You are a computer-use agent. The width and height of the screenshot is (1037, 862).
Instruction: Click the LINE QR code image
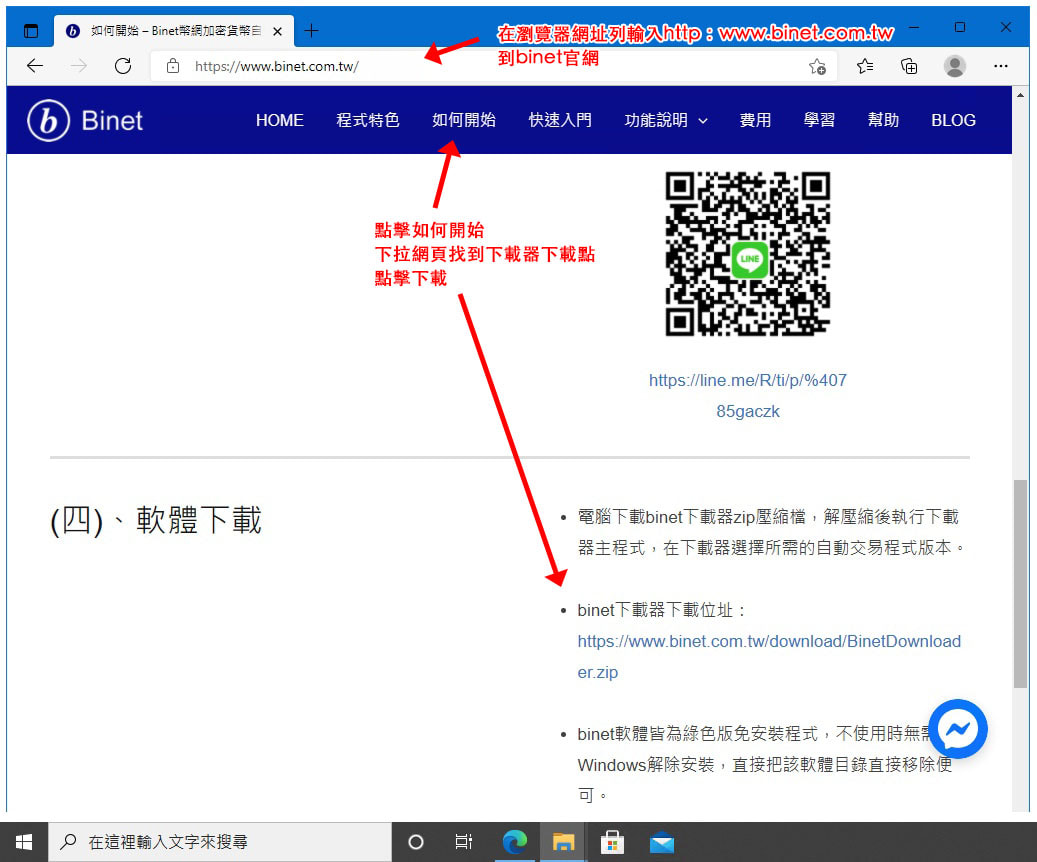tap(747, 254)
